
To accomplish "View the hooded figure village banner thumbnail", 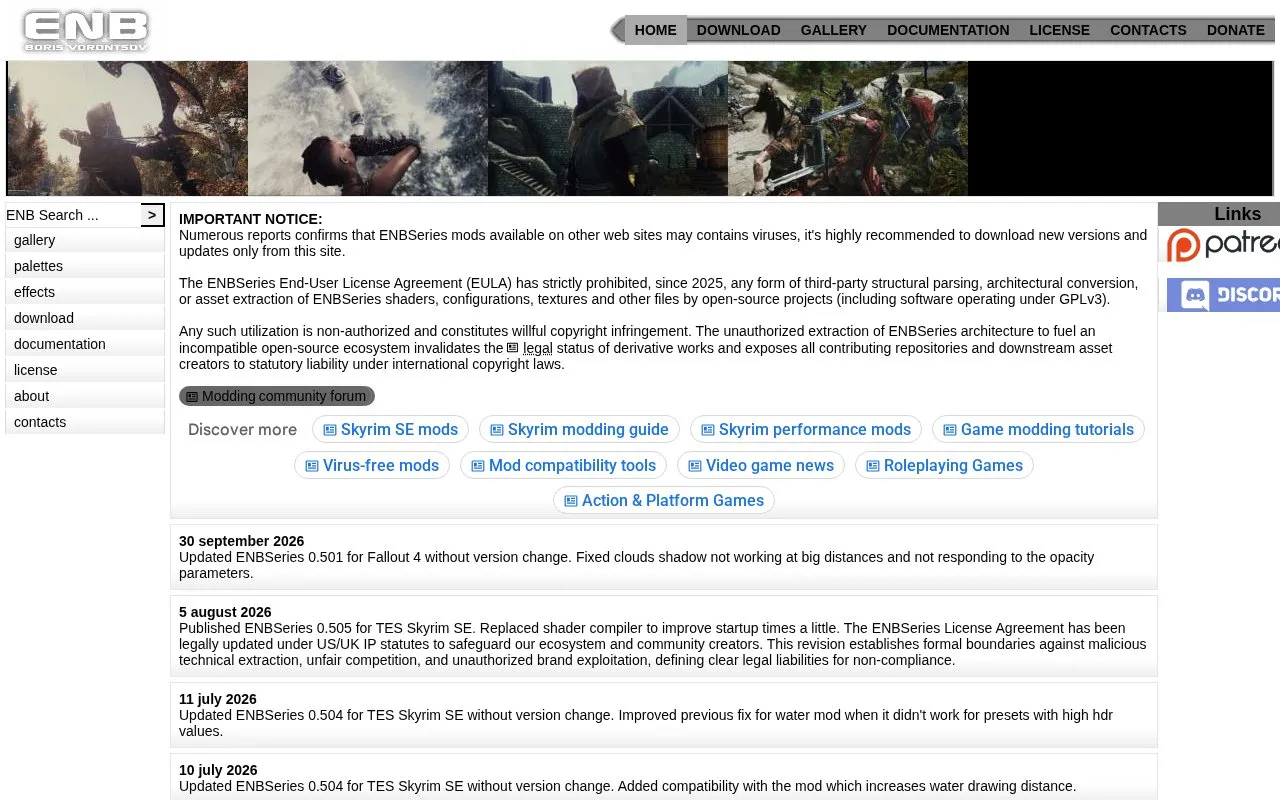I will click(608, 128).
